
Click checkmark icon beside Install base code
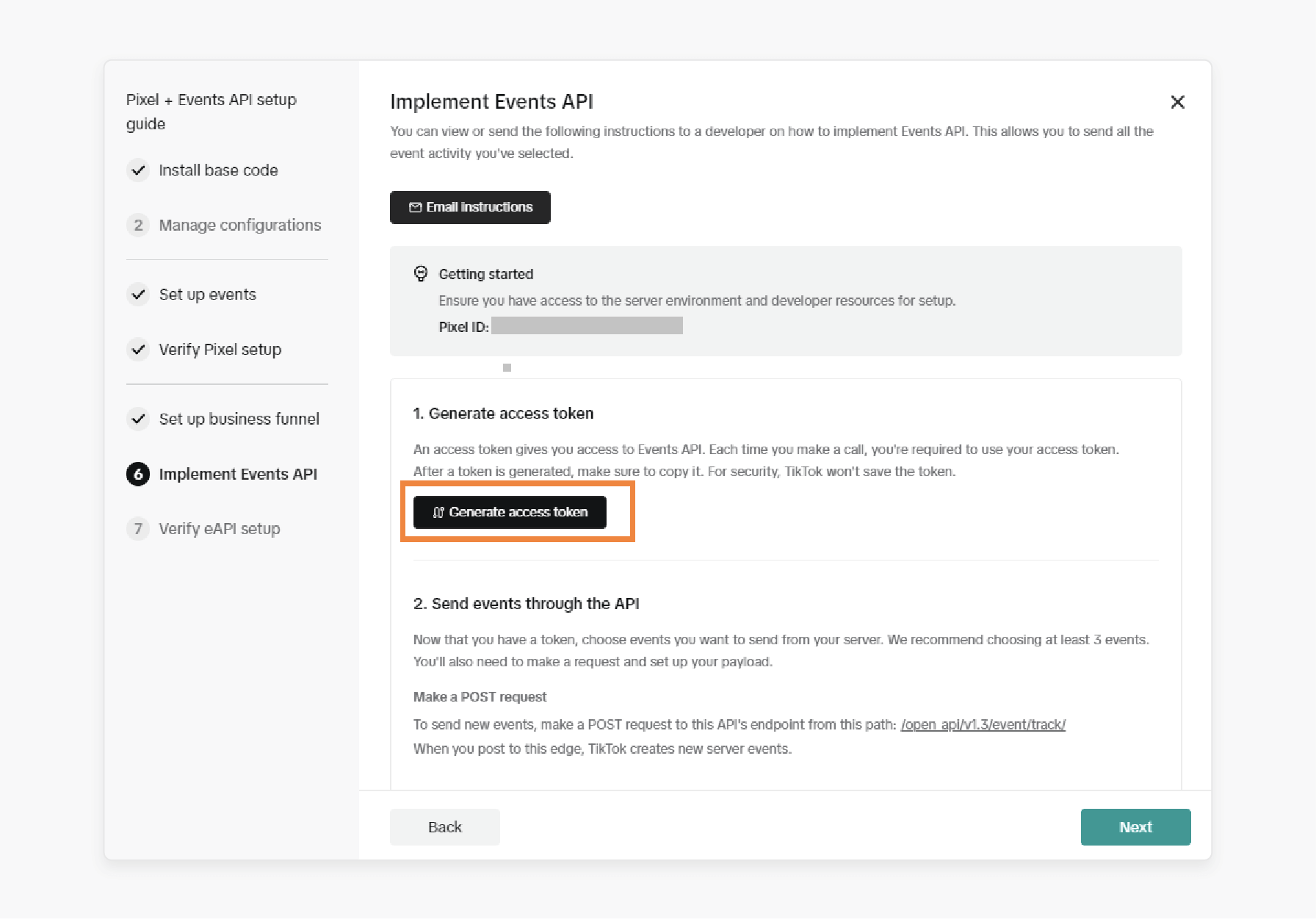coord(138,170)
